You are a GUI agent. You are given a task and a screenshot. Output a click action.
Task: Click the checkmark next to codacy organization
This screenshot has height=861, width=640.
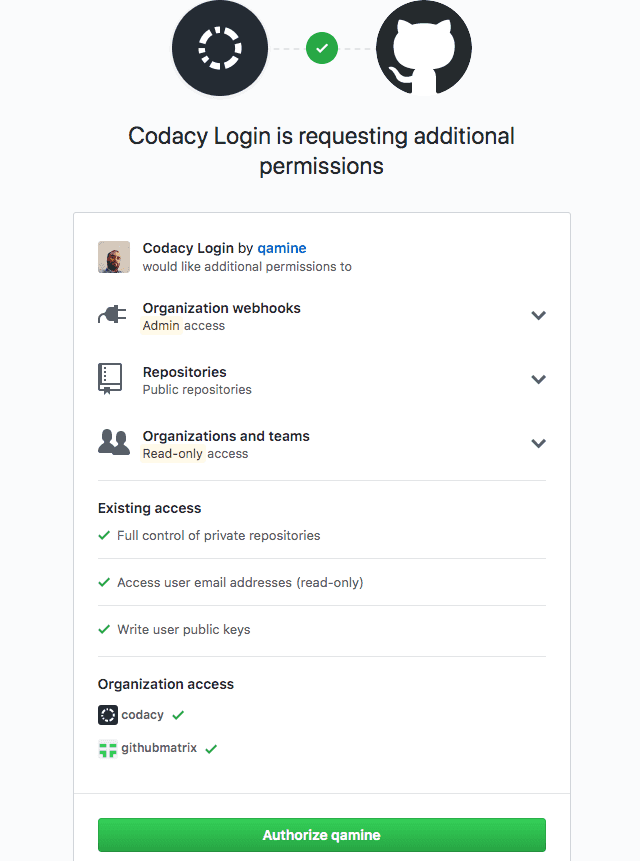click(x=176, y=714)
